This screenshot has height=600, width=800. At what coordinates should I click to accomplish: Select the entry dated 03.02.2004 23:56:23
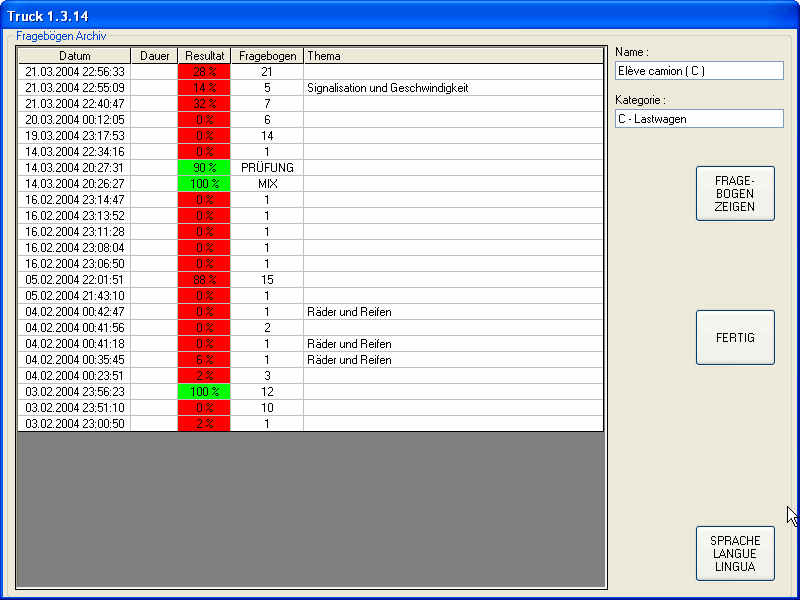pyautogui.click(x=75, y=392)
